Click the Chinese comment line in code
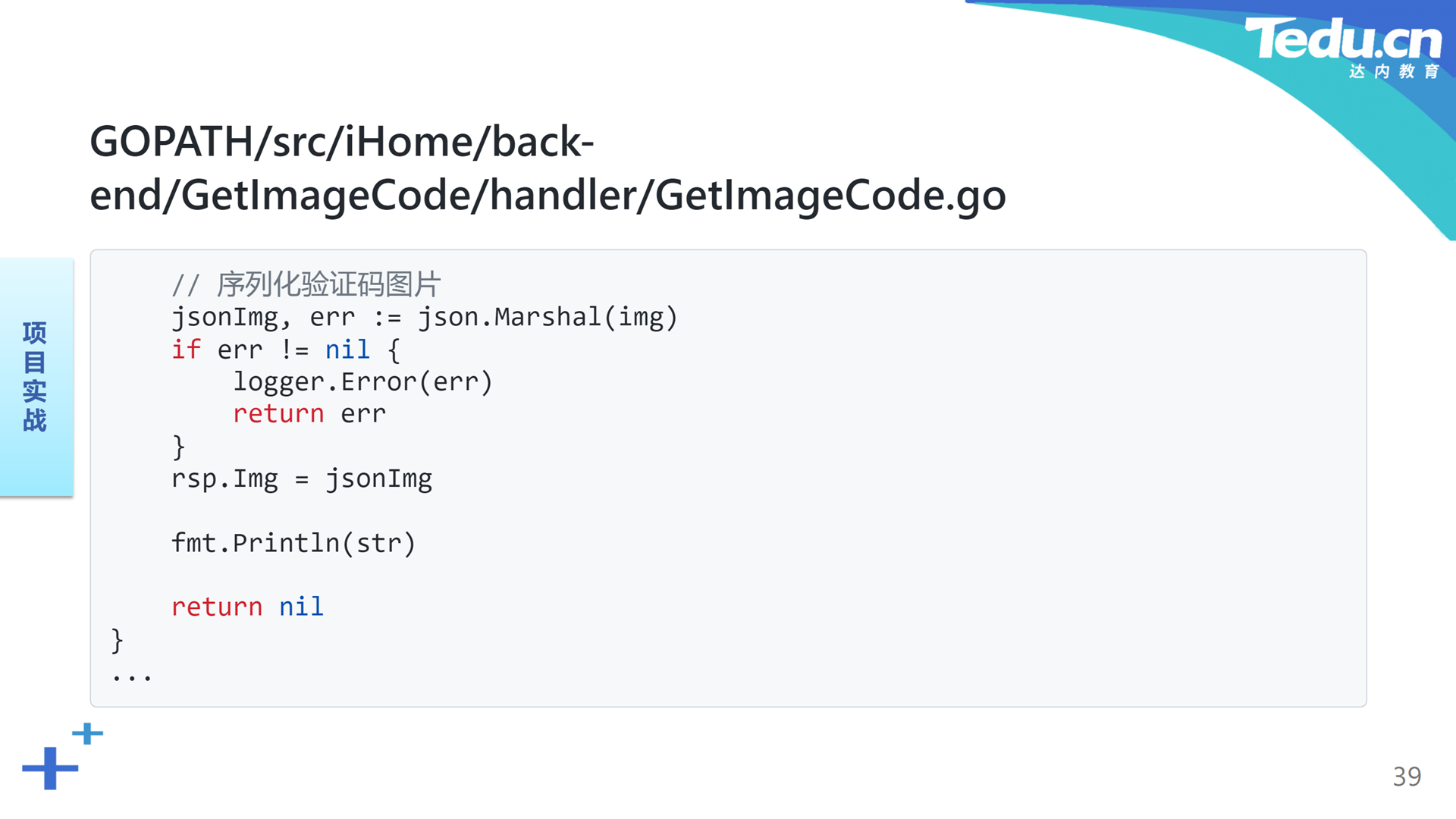The width and height of the screenshot is (1456, 819). (x=306, y=284)
